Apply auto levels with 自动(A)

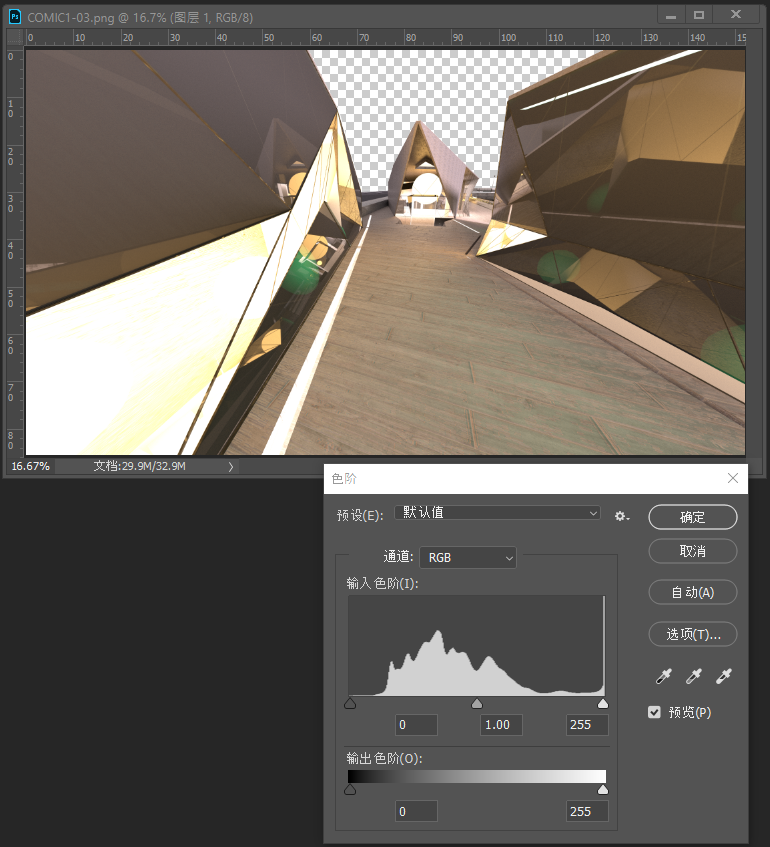click(x=692, y=592)
